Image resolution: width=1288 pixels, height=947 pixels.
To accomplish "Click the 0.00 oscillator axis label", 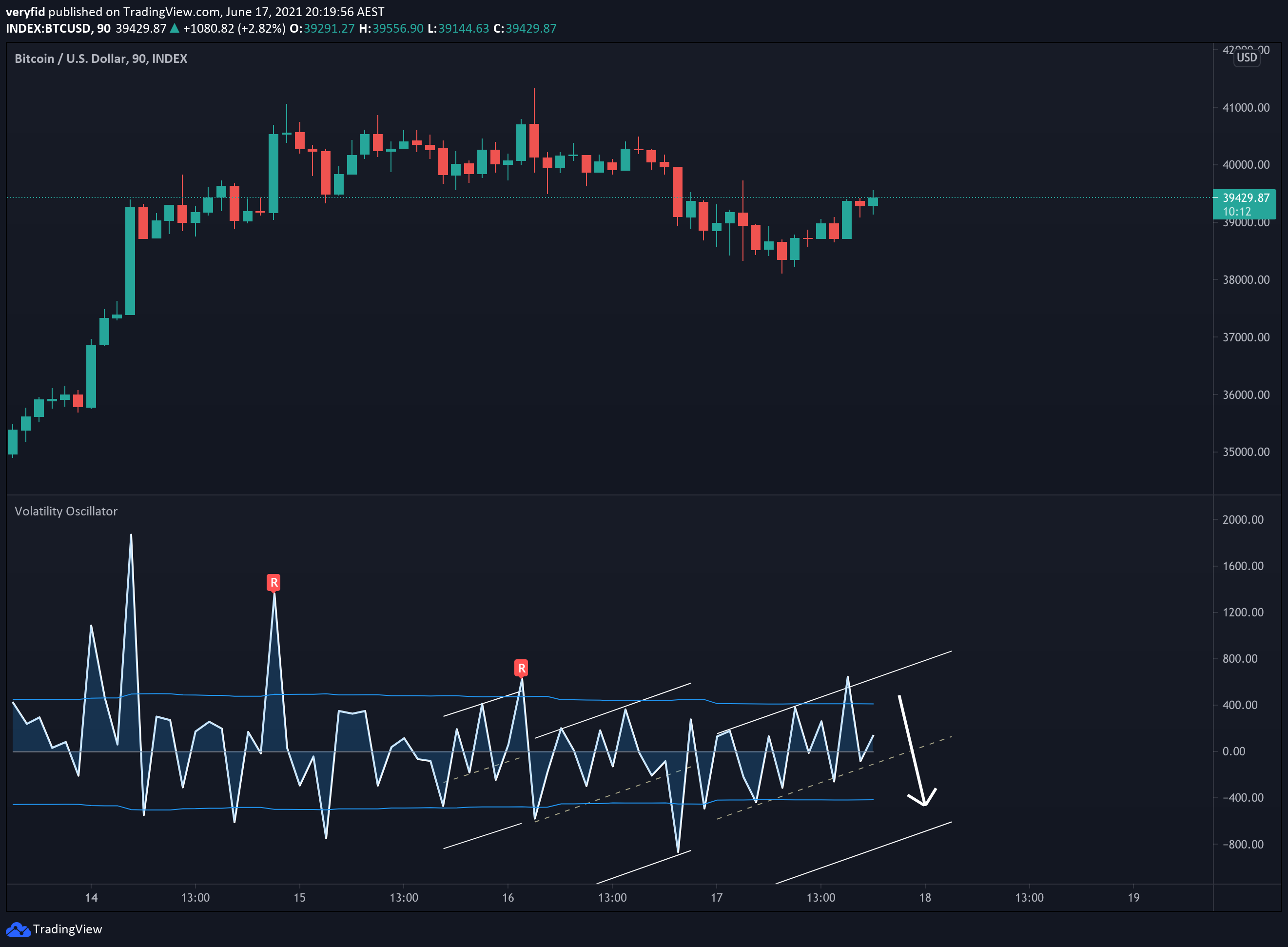I will click(x=1233, y=751).
